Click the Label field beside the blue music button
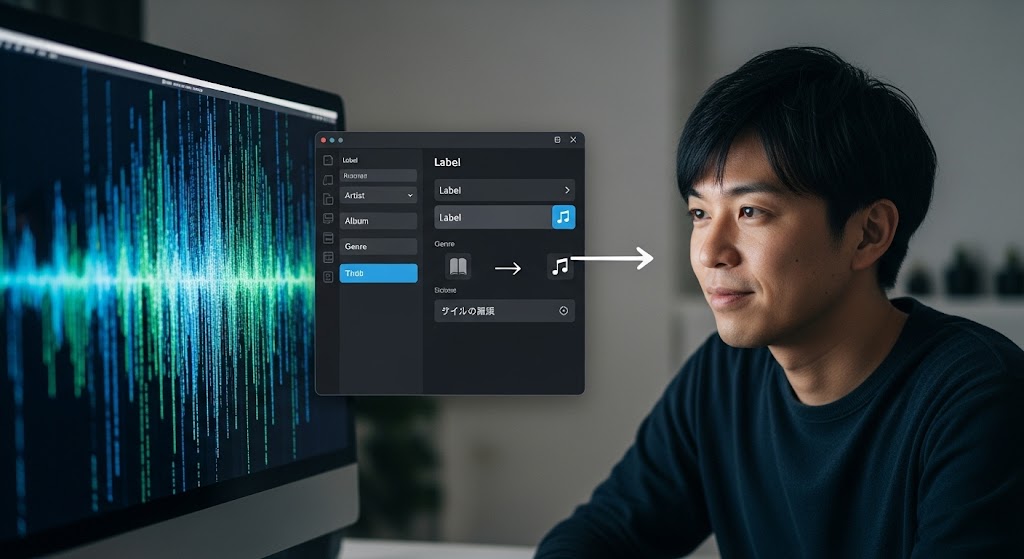Image resolution: width=1024 pixels, height=559 pixels. click(x=493, y=217)
